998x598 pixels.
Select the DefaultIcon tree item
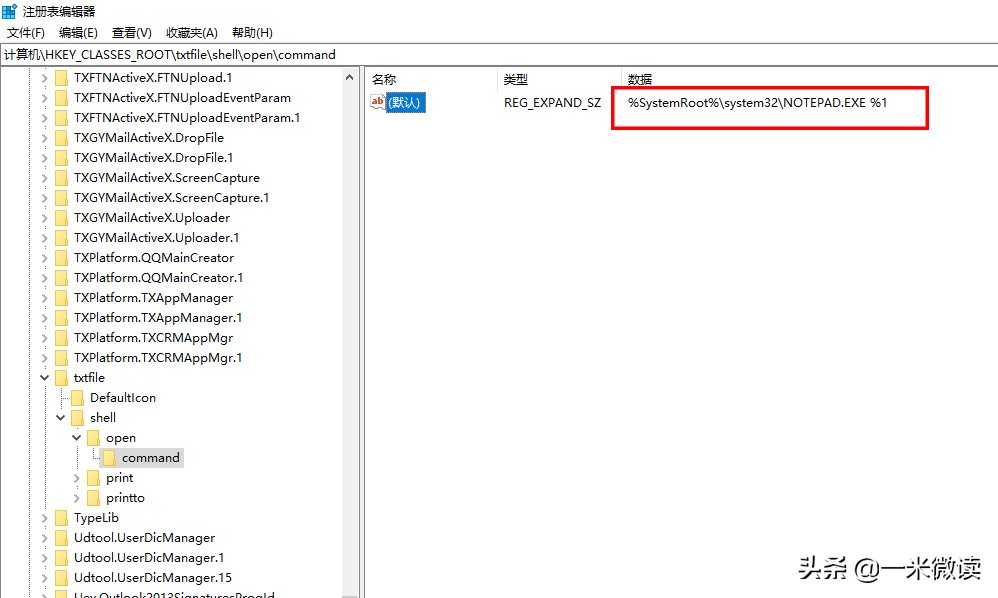123,398
